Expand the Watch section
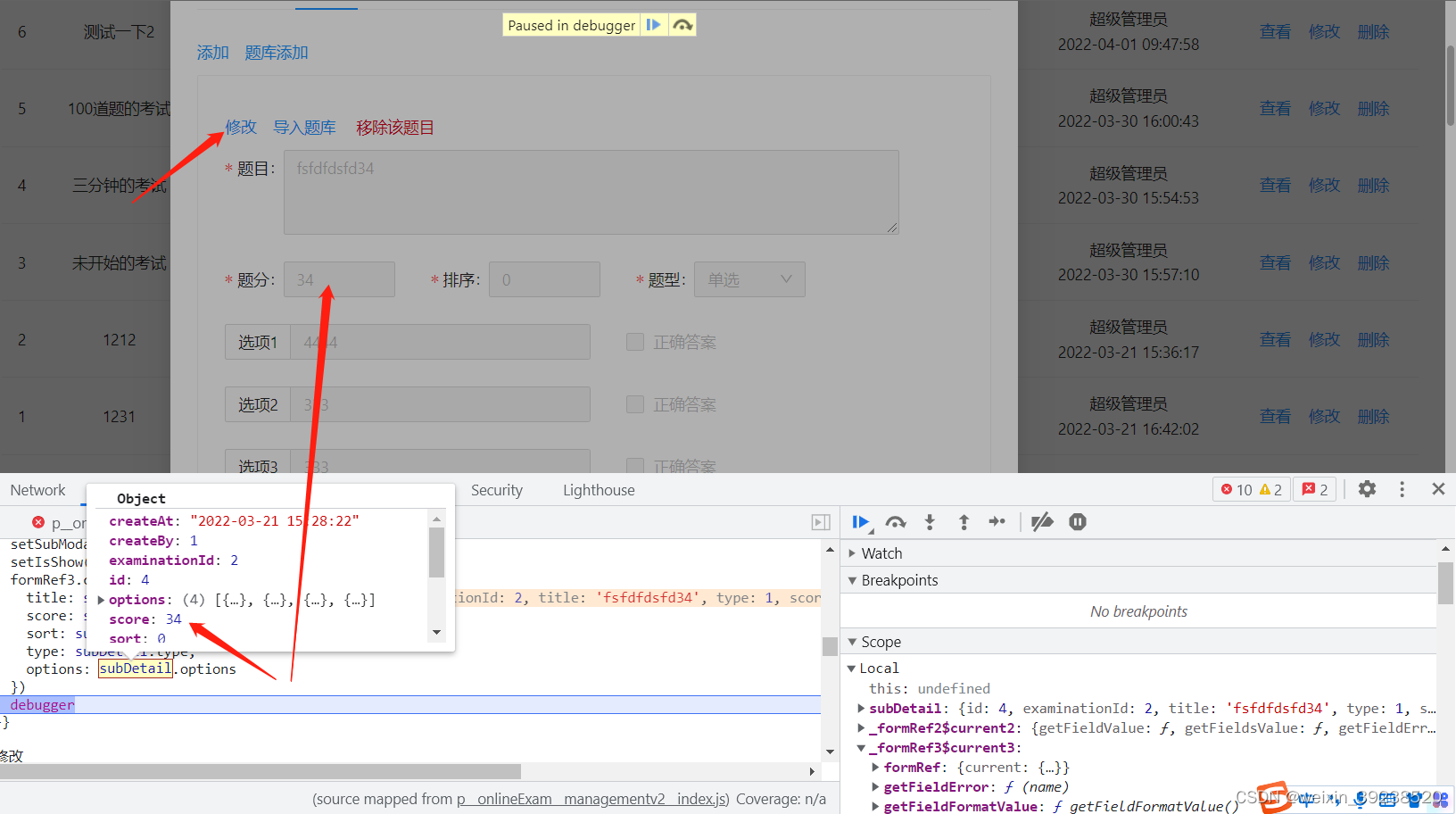Screen dimensions: 1456x814 (852, 553)
